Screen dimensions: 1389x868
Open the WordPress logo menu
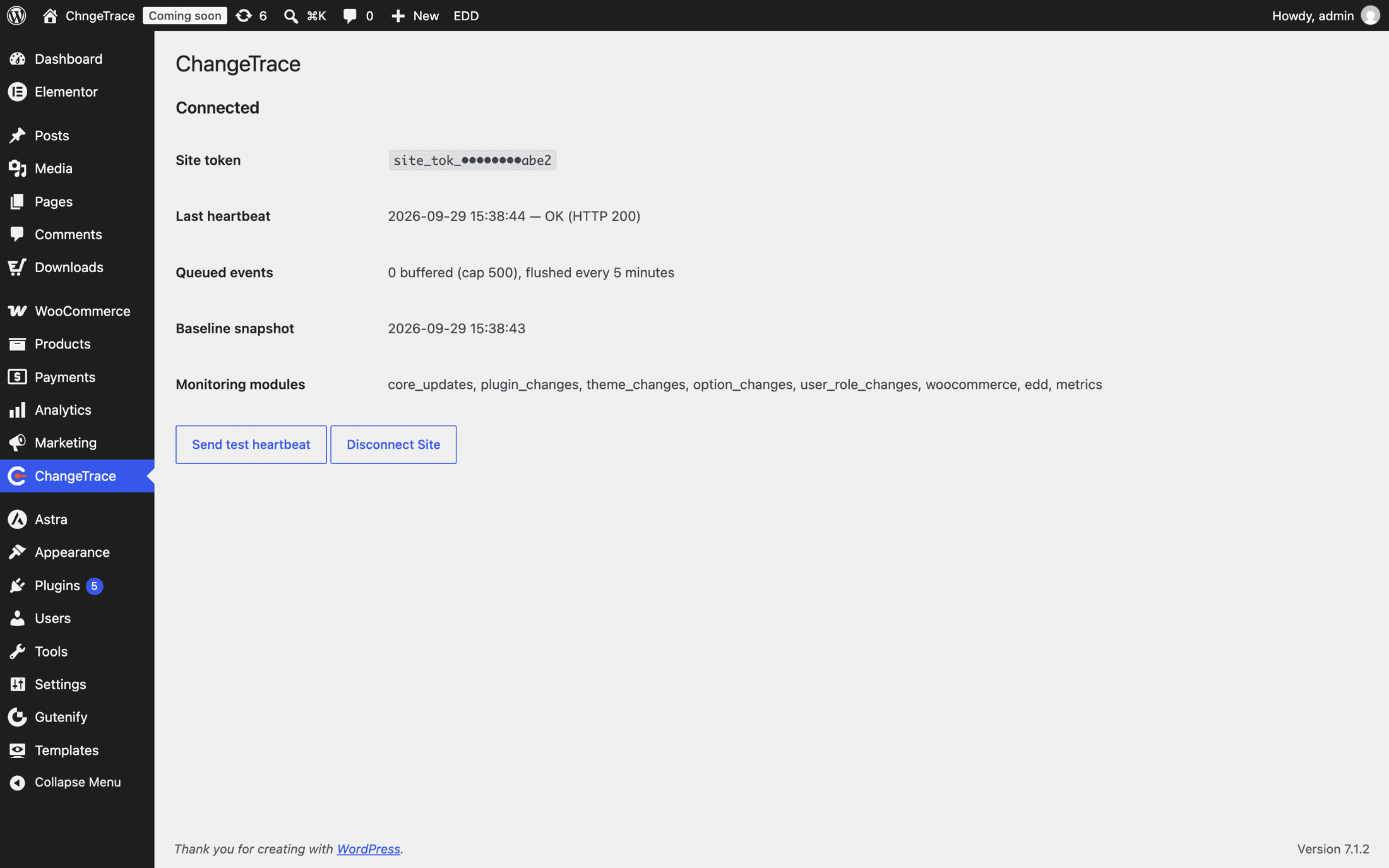(x=16, y=15)
